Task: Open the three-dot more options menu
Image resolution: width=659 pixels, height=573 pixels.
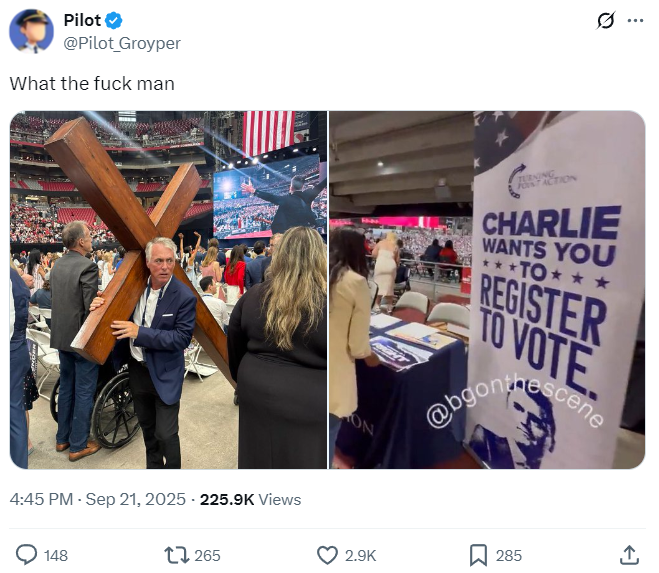Action: [635, 20]
